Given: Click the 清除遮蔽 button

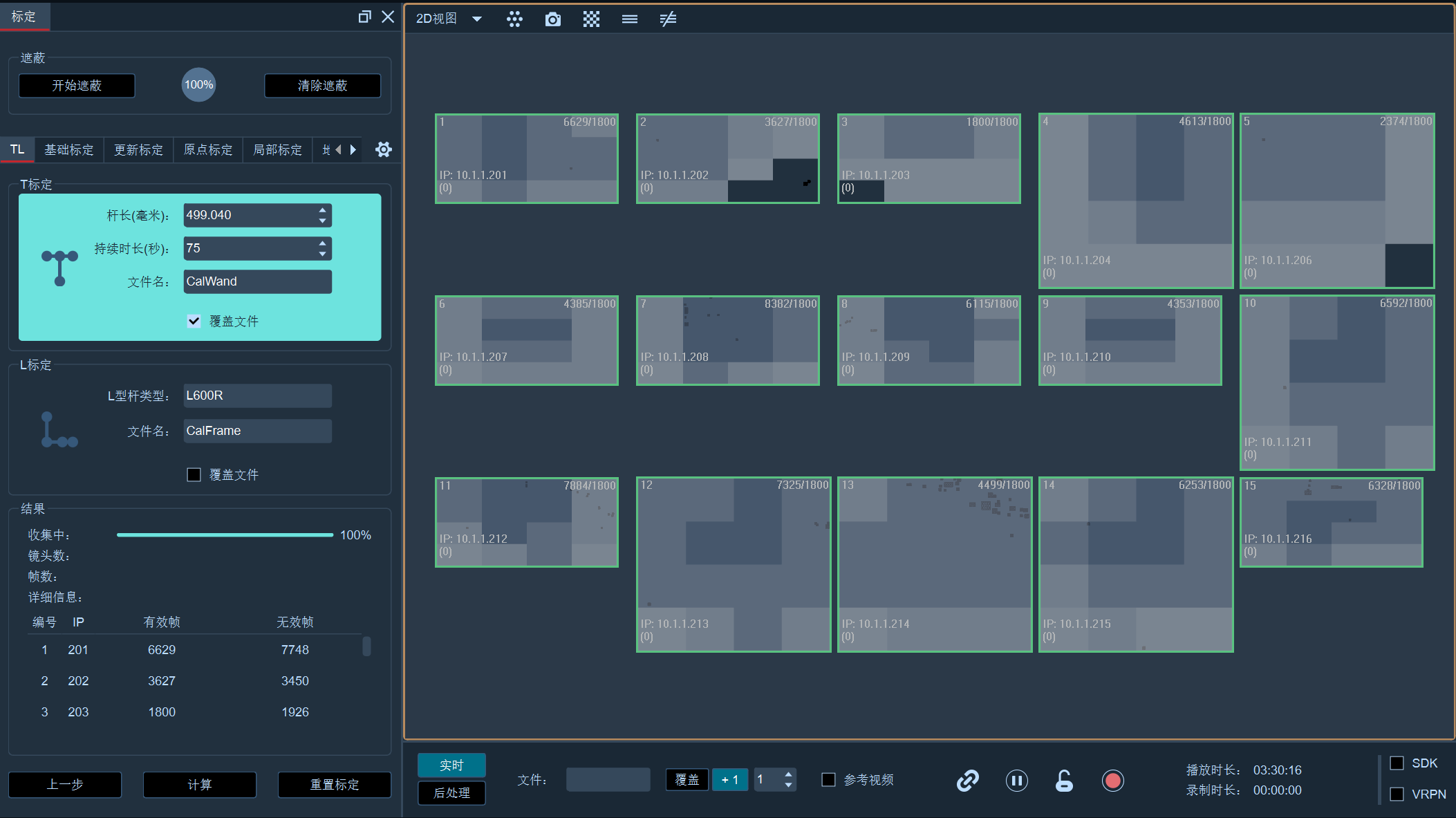Looking at the screenshot, I should coord(322,86).
